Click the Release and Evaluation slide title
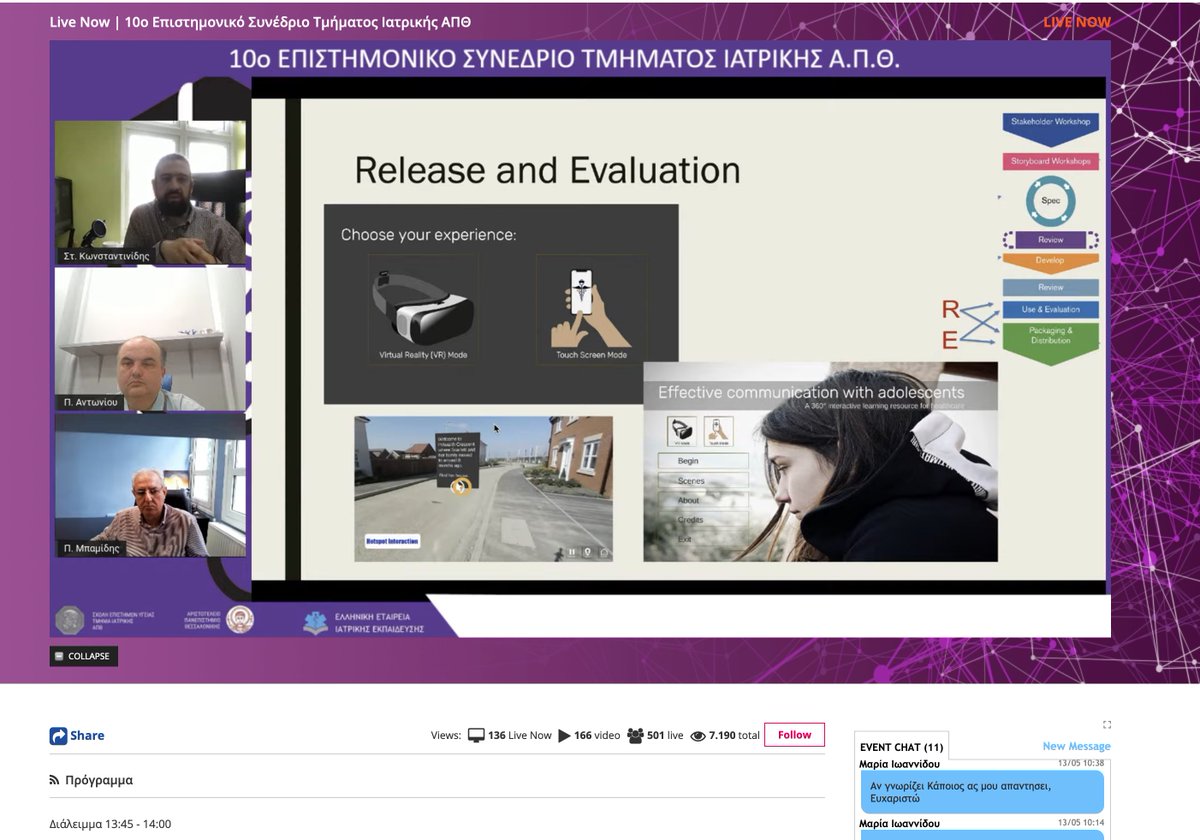 [x=547, y=170]
